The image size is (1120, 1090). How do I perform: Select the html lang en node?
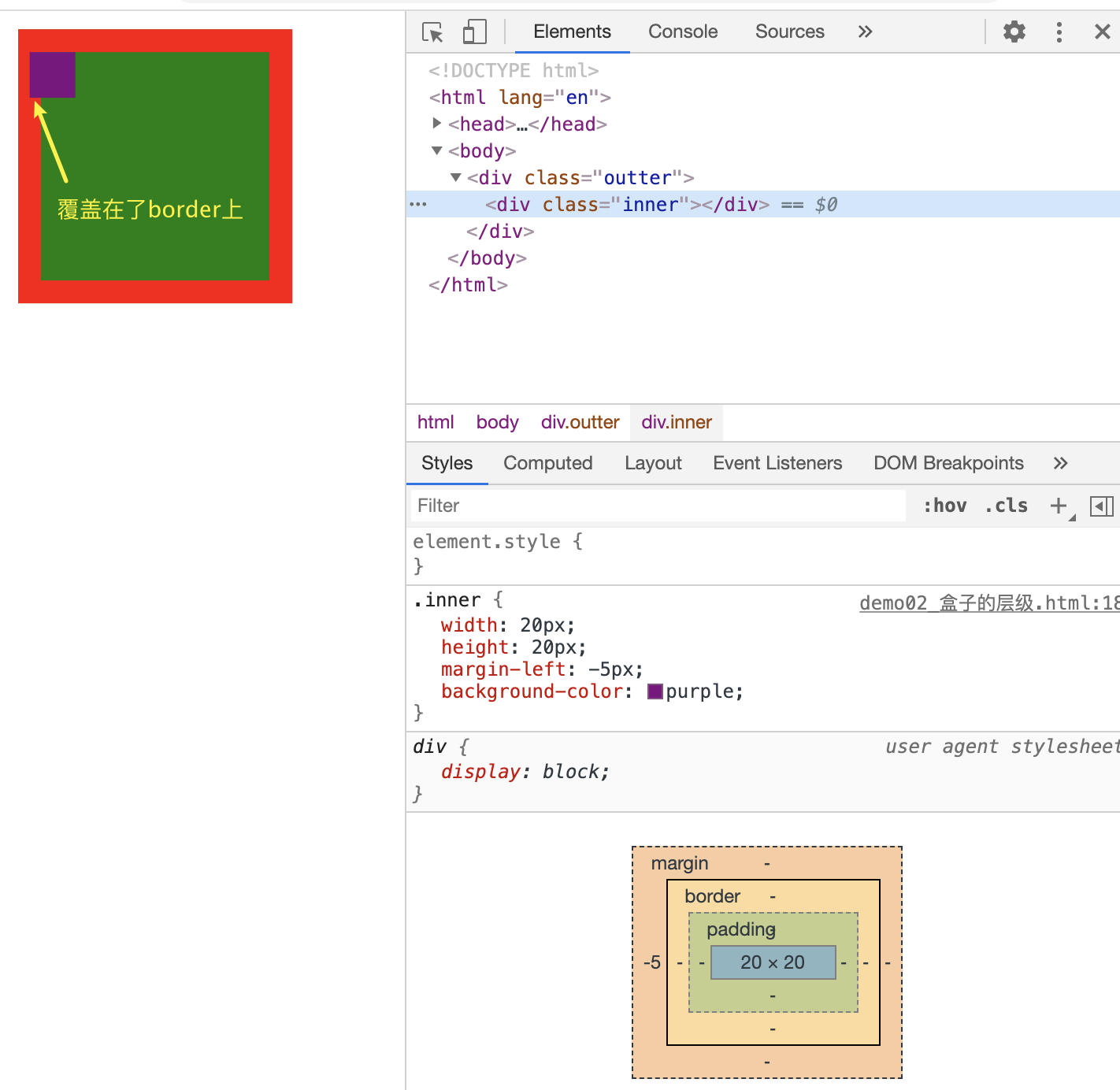click(520, 98)
